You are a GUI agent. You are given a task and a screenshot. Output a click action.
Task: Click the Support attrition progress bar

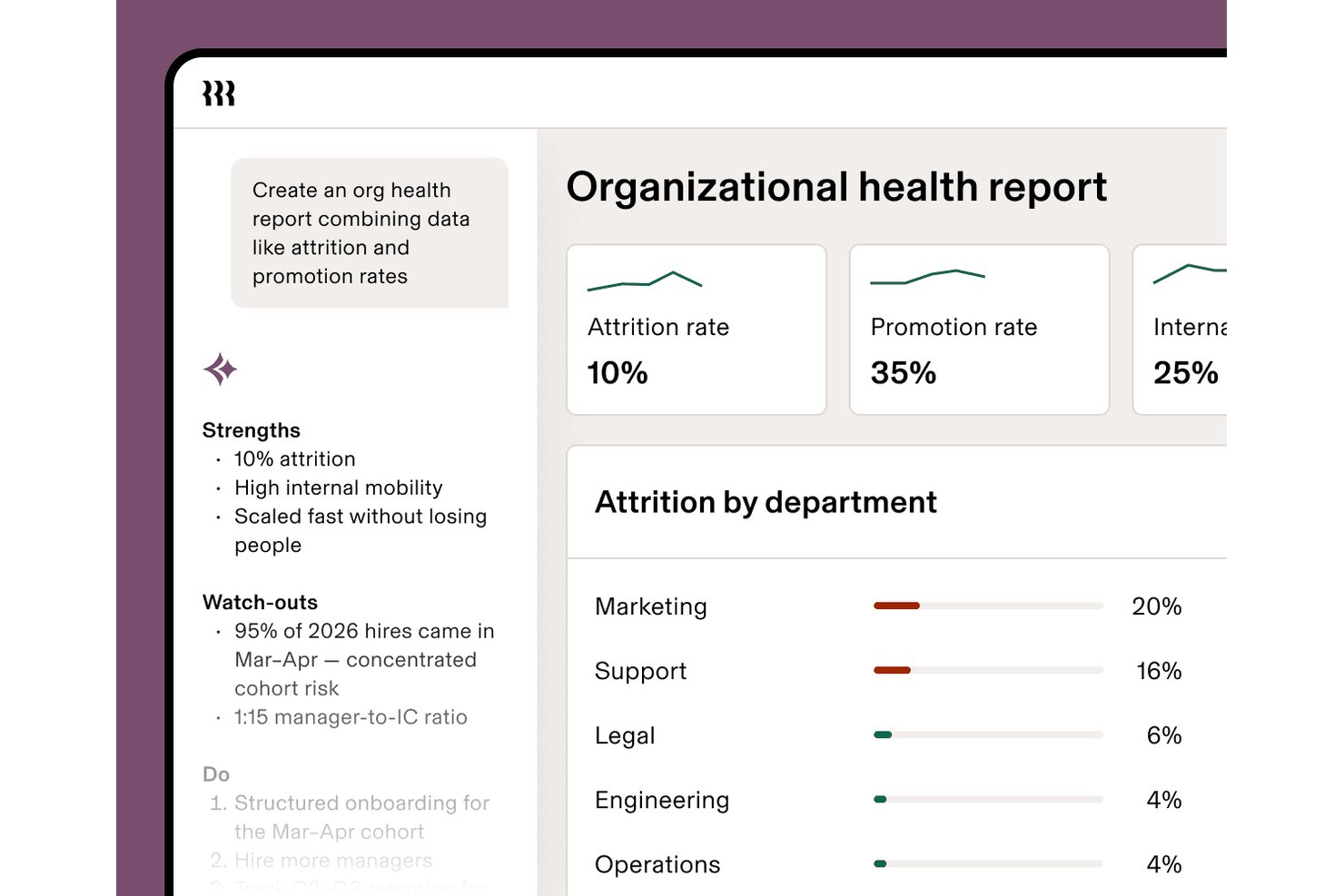point(988,670)
